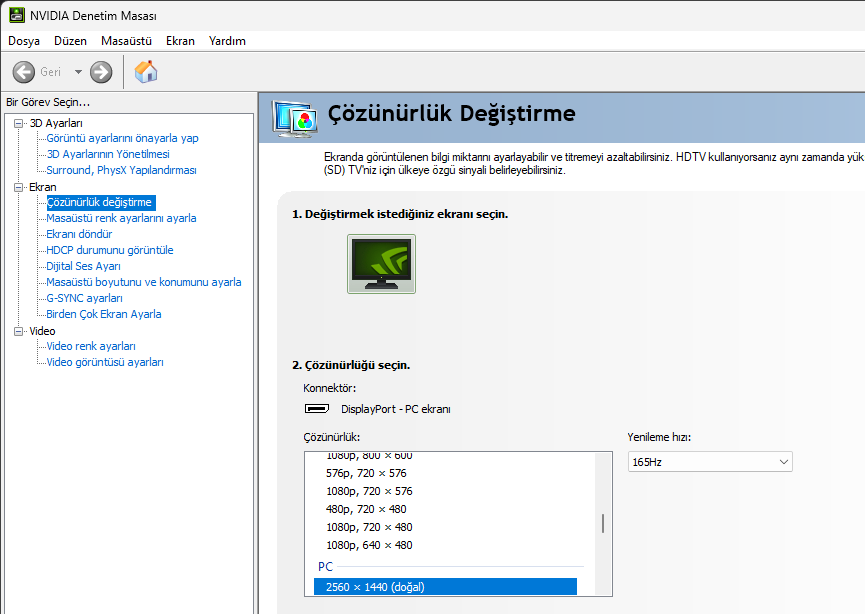Collapse the Ekran tree node
The height and width of the screenshot is (614, 865).
18,187
